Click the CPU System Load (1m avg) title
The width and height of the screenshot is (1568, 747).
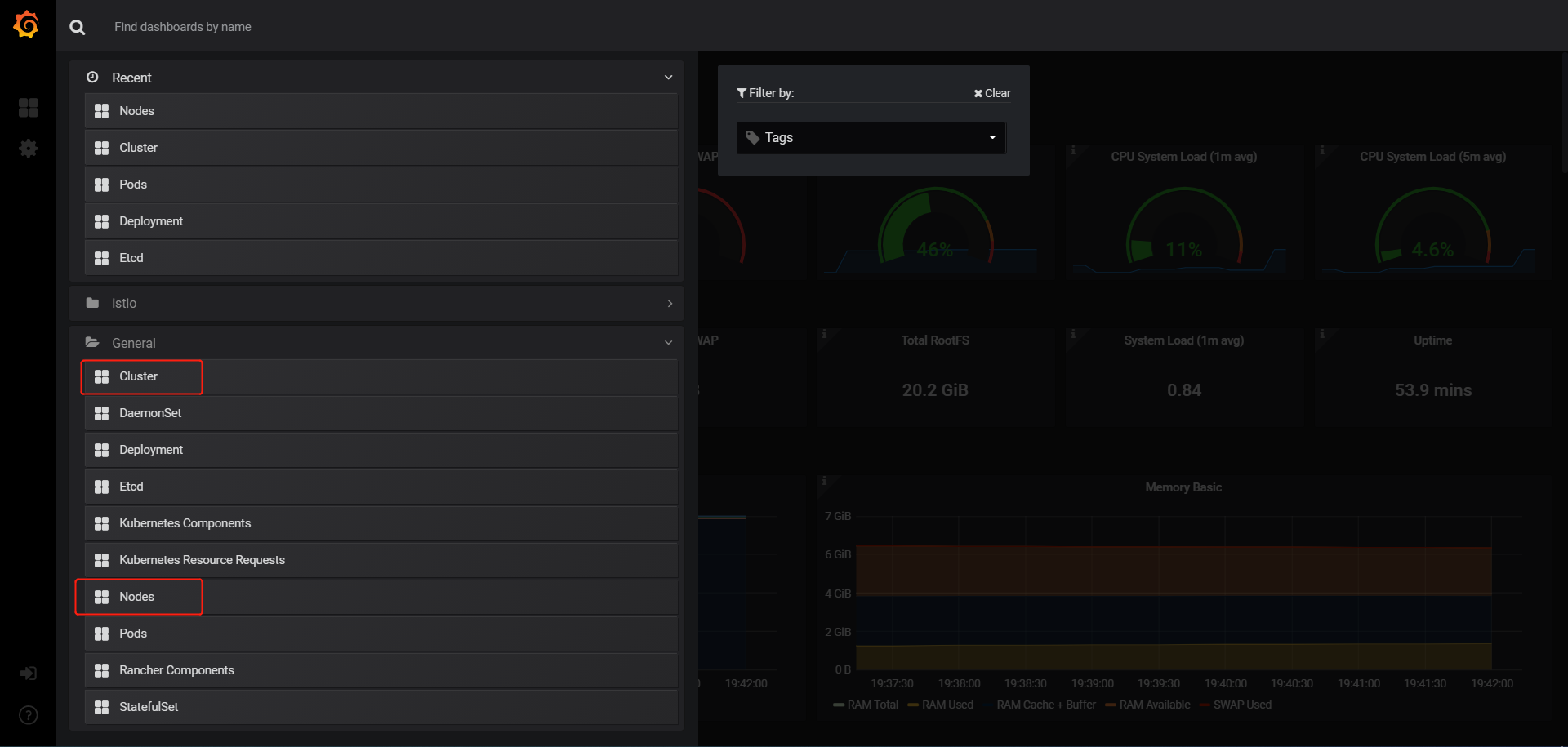(1184, 157)
